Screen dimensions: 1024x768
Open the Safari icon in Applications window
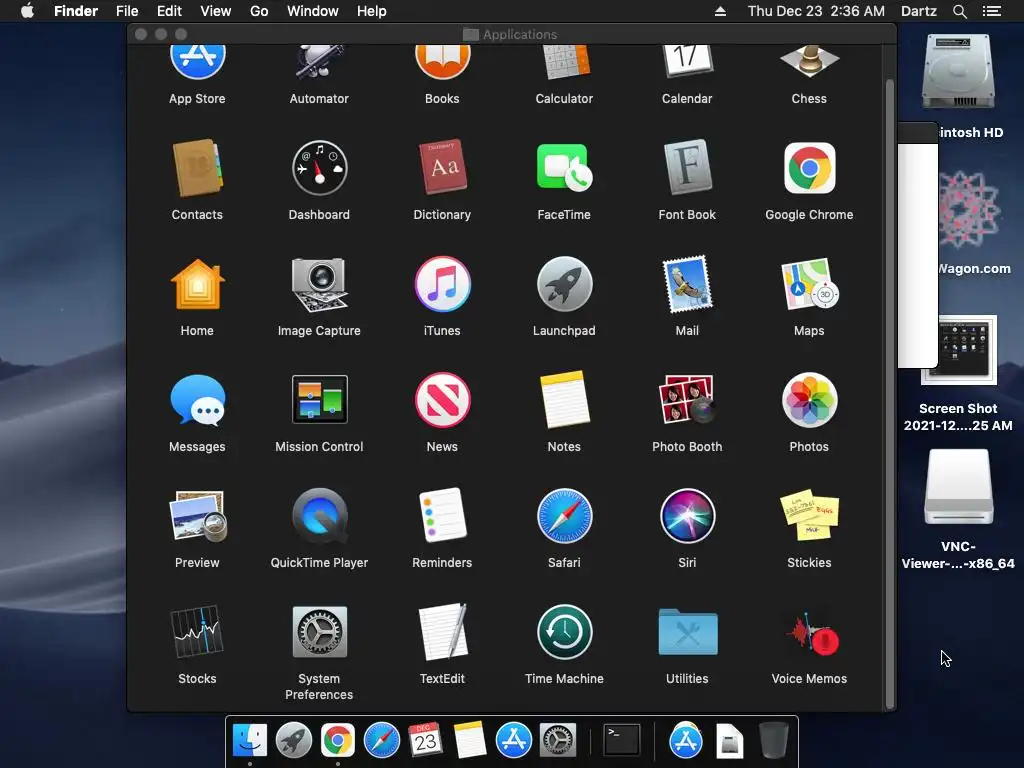click(564, 516)
